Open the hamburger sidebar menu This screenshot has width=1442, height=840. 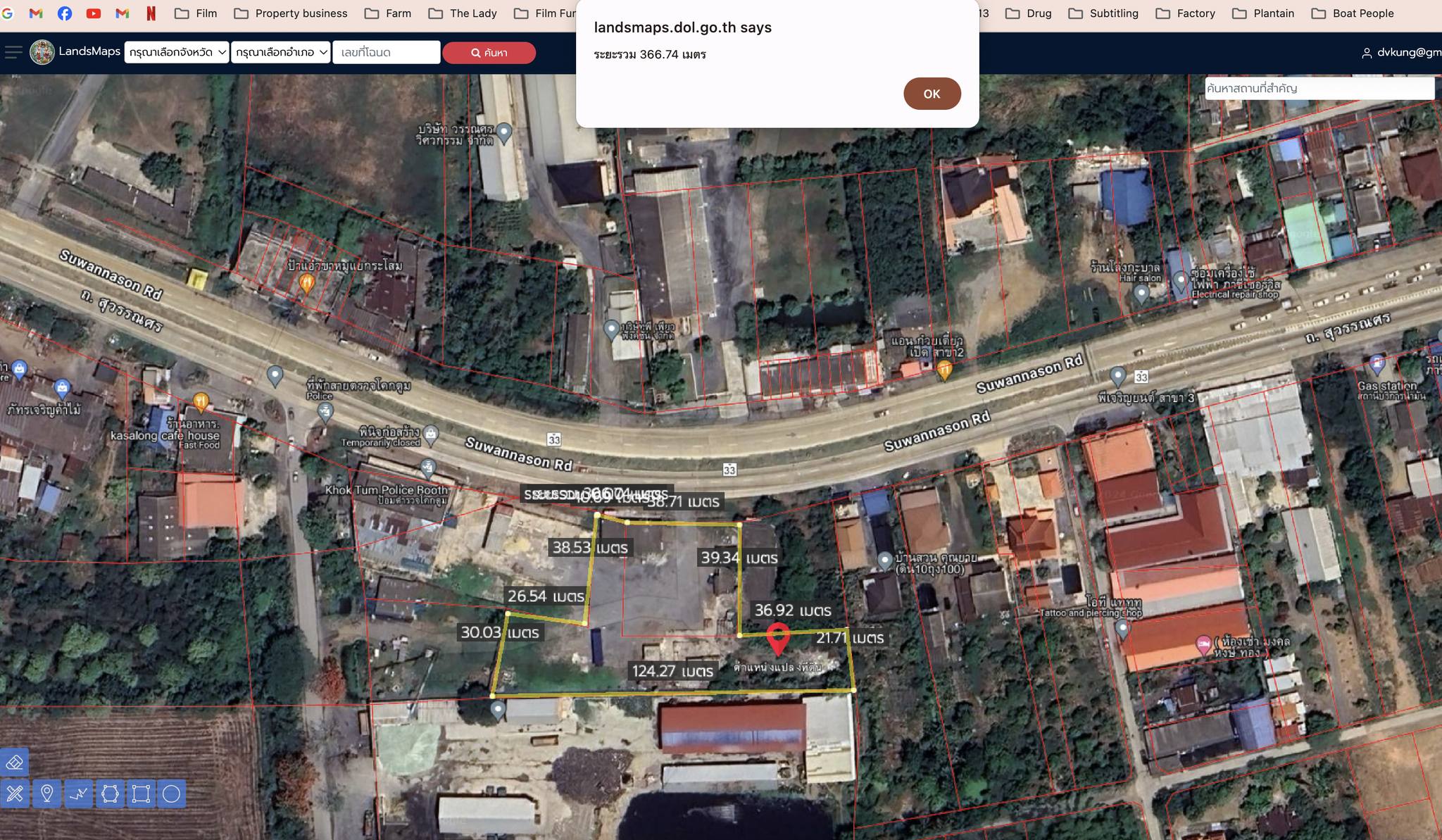click(x=13, y=52)
